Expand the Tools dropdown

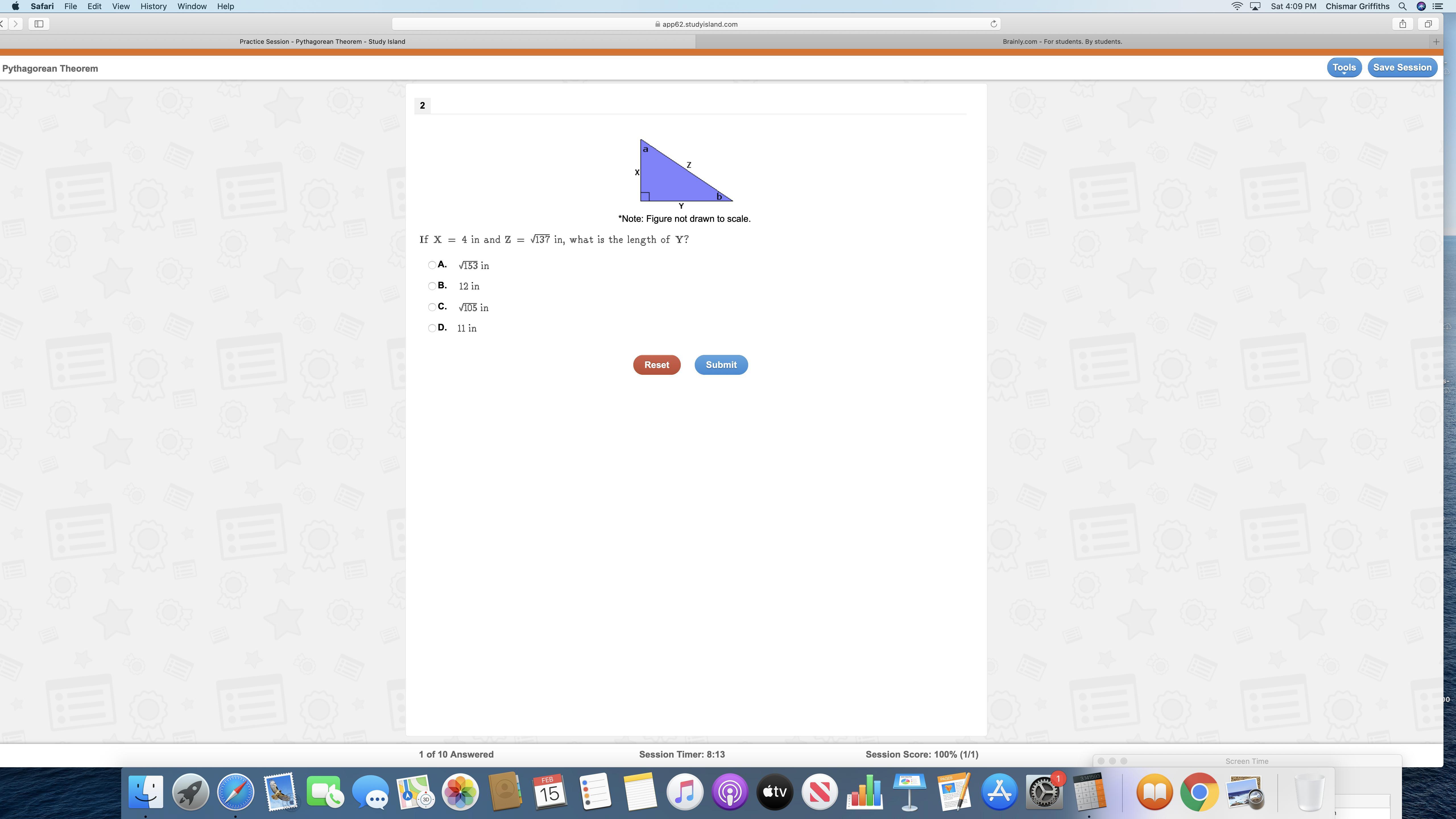coord(1343,67)
